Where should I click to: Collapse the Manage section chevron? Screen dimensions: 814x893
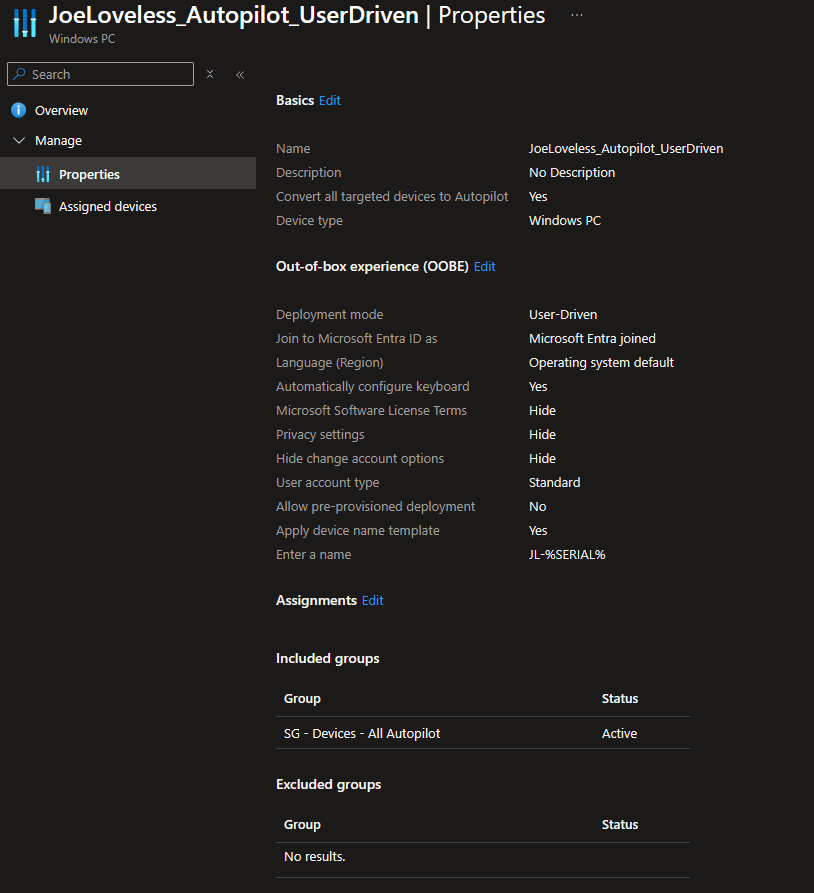[x=18, y=141]
